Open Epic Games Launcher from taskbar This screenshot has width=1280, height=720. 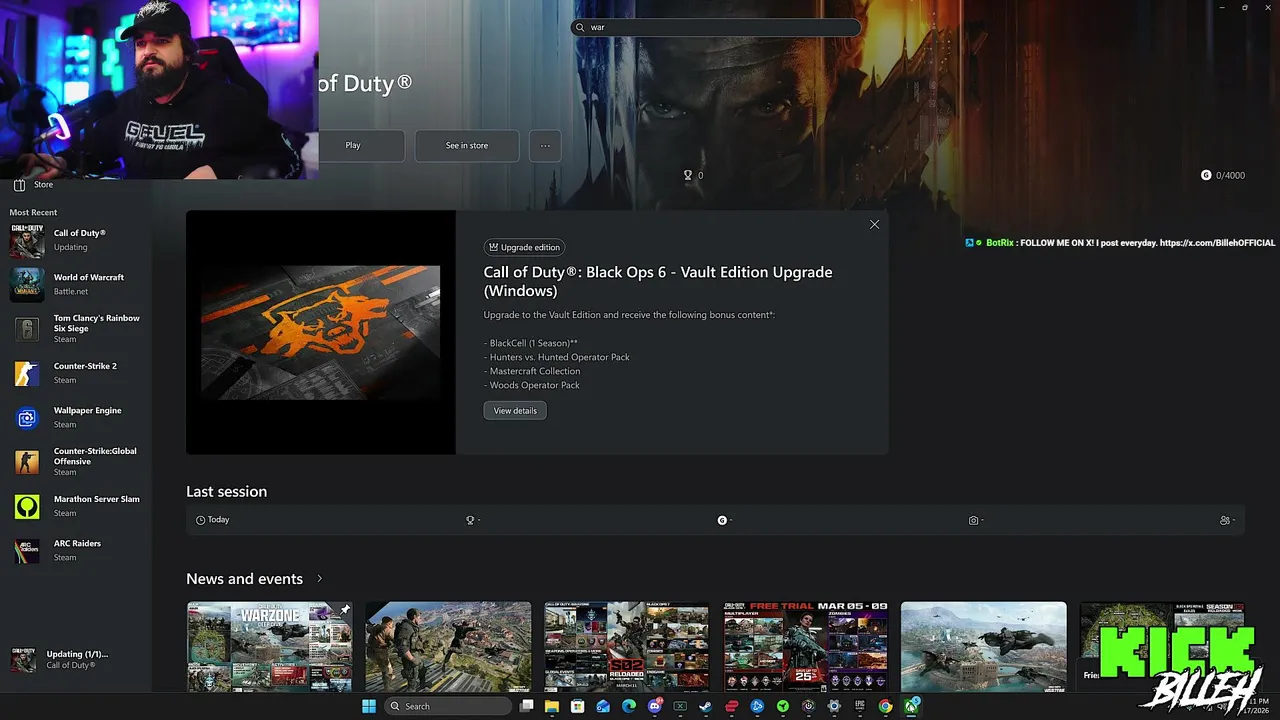coord(859,706)
